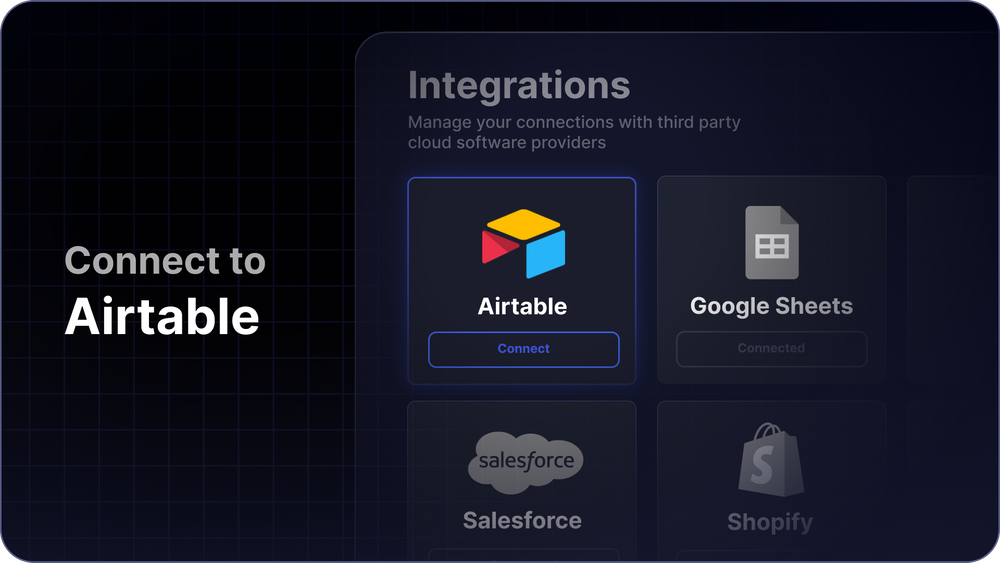Select the Google Sheets card title

pyautogui.click(x=771, y=306)
